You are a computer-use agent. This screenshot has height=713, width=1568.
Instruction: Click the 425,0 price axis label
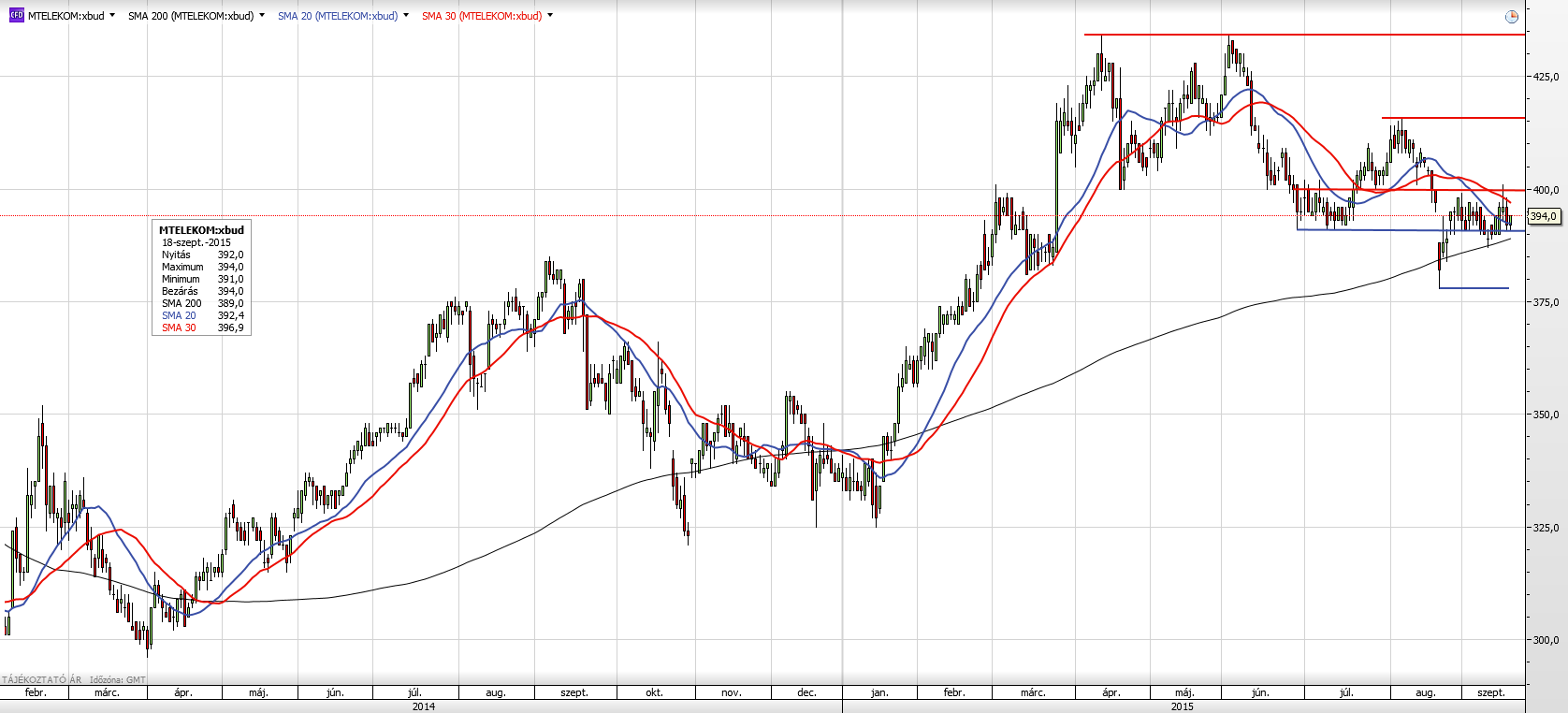pyautogui.click(x=1545, y=77)
